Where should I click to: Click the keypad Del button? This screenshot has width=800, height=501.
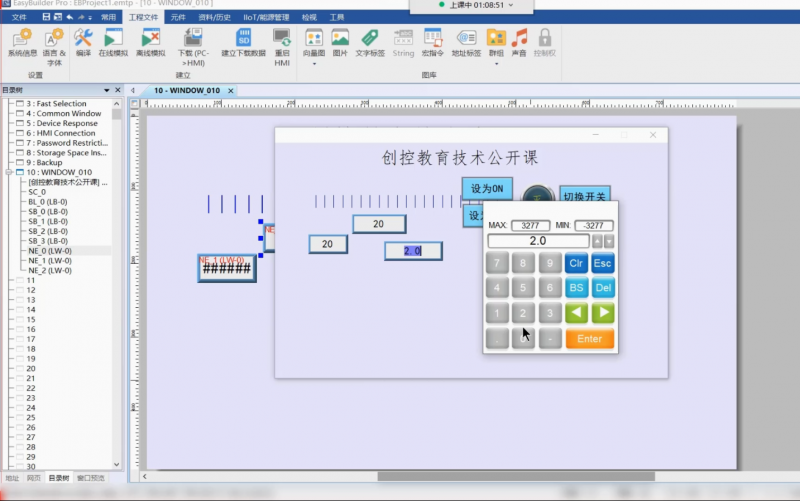[603, 288]
